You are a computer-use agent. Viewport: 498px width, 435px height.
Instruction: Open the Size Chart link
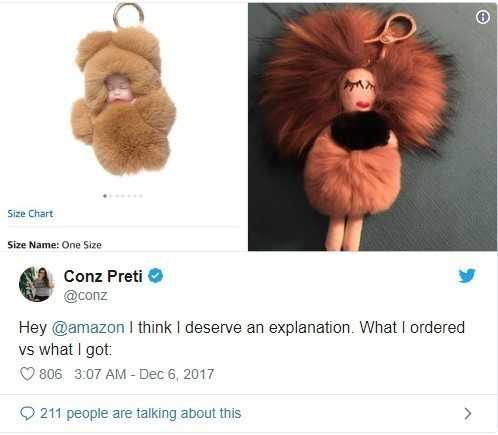tap(30, 213)
